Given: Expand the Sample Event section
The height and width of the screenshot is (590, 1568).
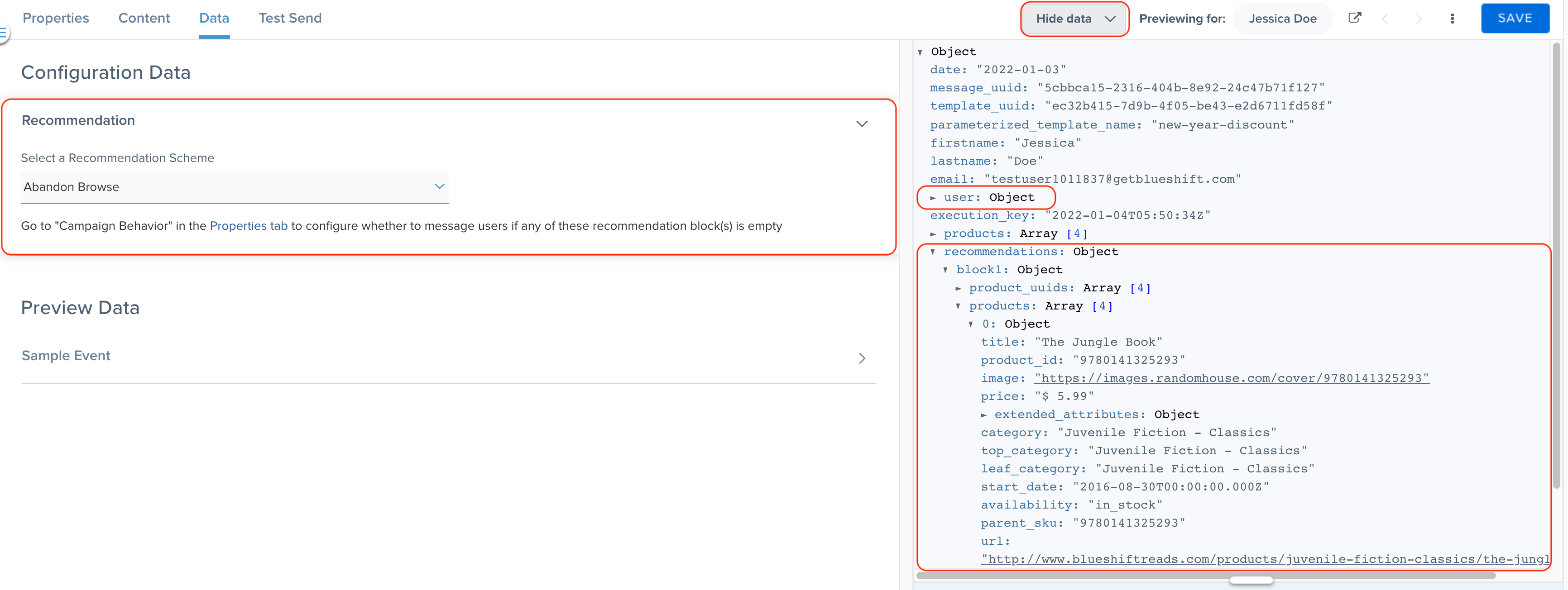Looking at the screenshot, I should click(449, 357).
